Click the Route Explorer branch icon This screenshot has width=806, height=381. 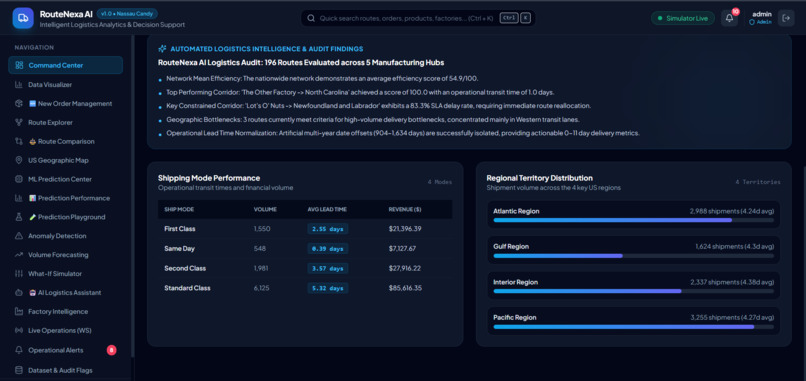coord(19,122)
